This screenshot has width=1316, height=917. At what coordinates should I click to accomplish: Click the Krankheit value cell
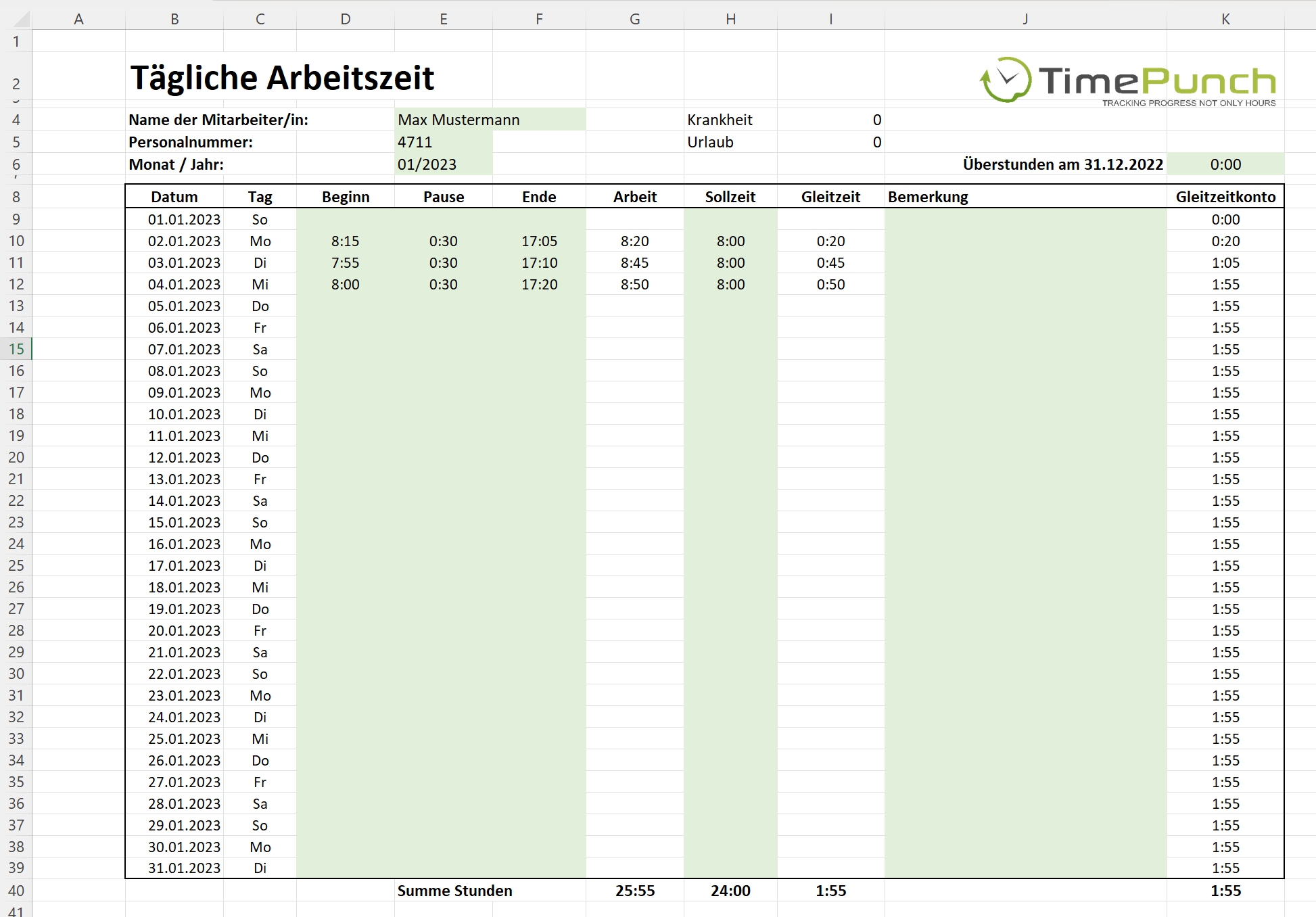[x=831, y=120]
